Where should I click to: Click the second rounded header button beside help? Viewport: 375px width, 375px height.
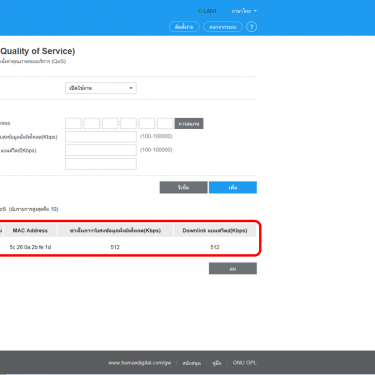point(223,27)
